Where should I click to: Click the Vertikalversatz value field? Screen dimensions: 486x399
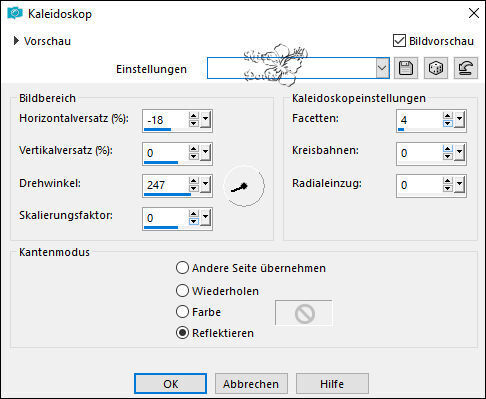(x=165, y=153)
